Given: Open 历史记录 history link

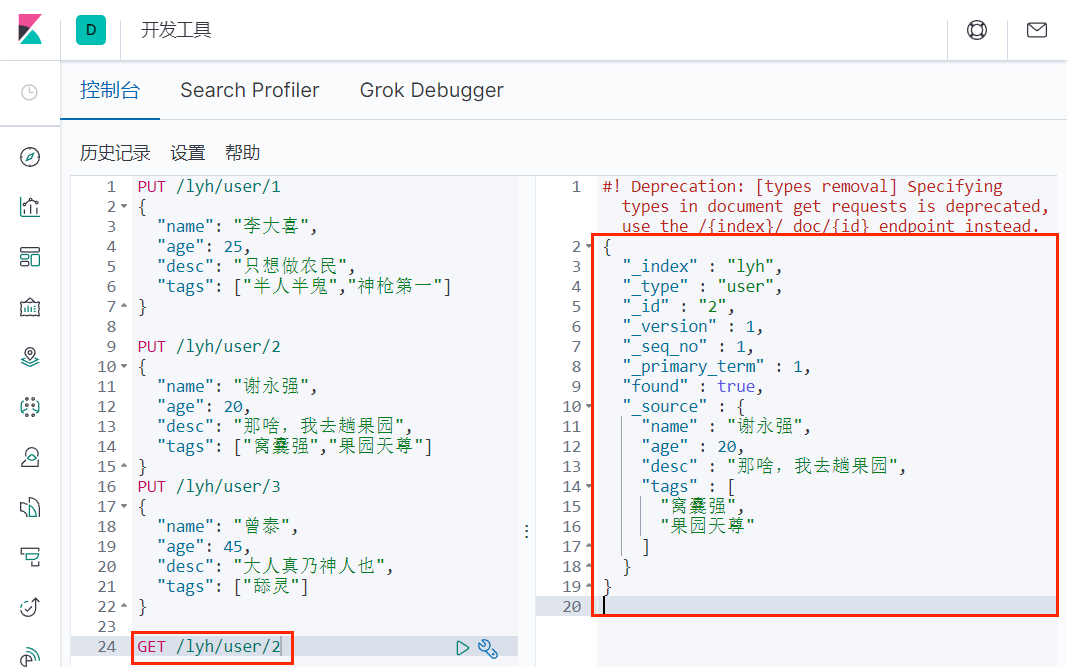Looking at the screenshot, I should [x=115, y=153].
